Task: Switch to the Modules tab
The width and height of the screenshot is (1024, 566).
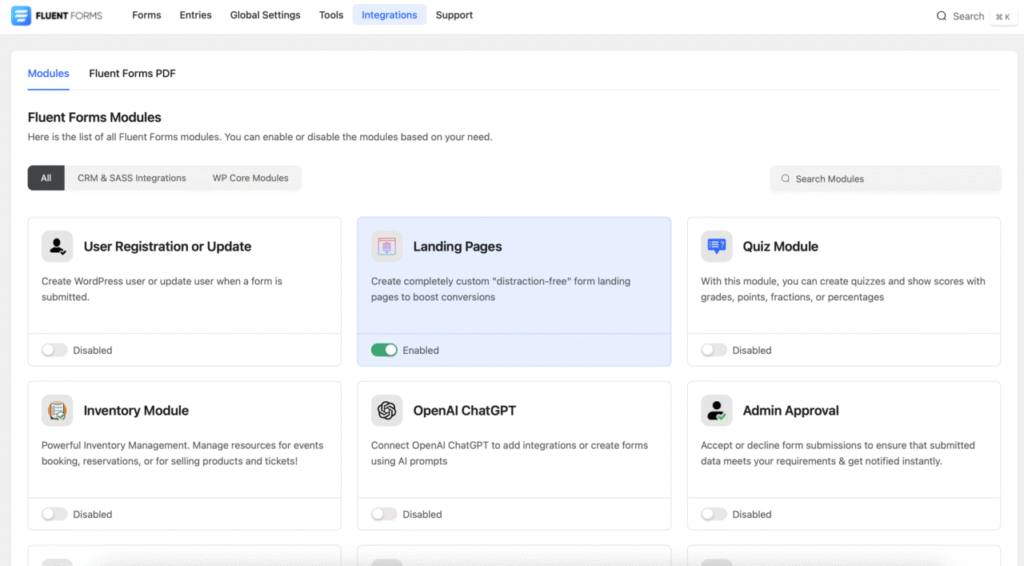Action: 48,73
